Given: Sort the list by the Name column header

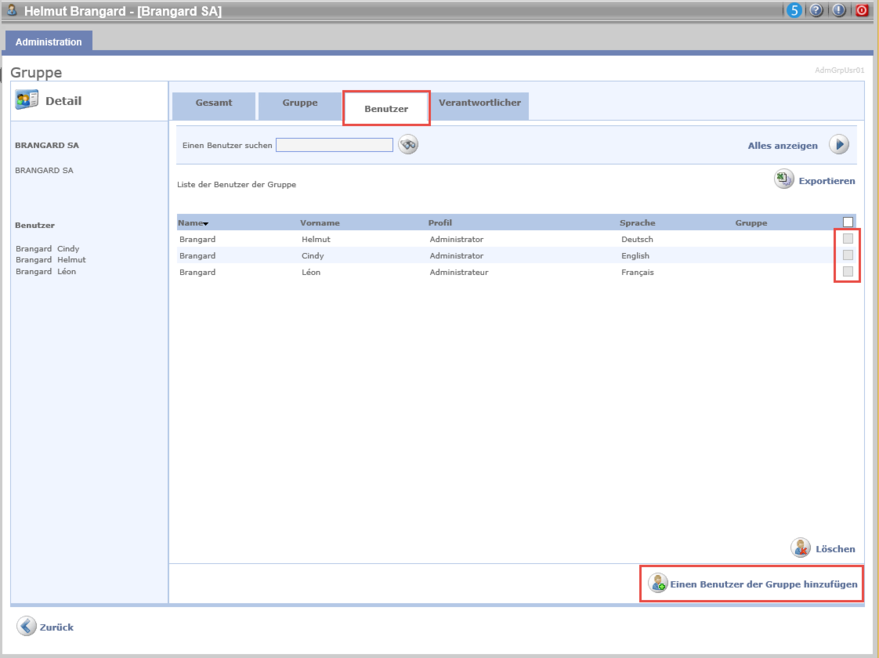Looking at the screenshot, I should point(193,223).
